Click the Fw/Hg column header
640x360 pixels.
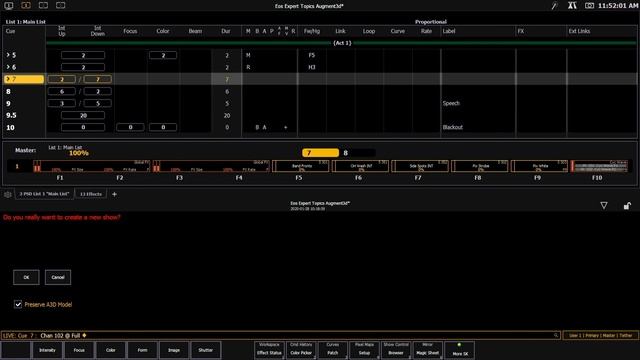tap(312, 31)
